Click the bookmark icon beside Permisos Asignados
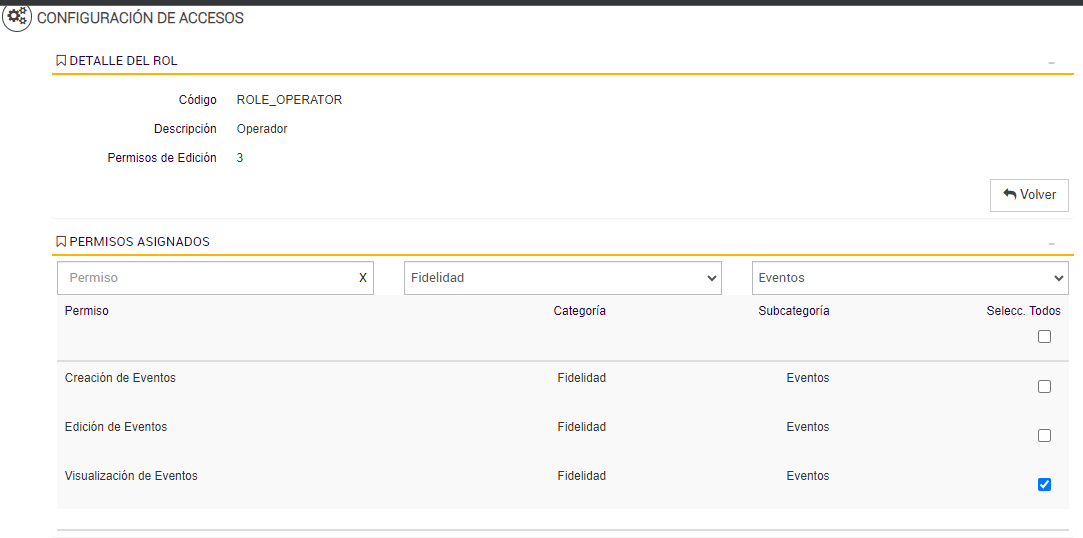Viewport: 1083px width, 538px height. (61, 242)
